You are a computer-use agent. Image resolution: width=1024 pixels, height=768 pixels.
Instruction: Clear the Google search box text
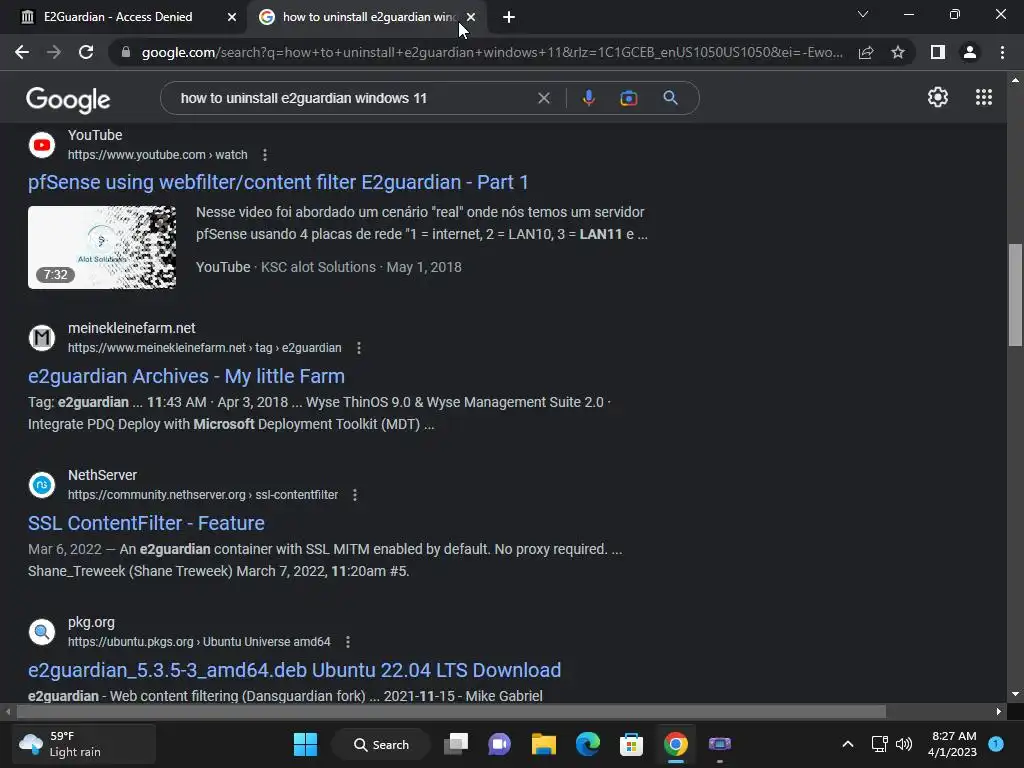[543, 98]
